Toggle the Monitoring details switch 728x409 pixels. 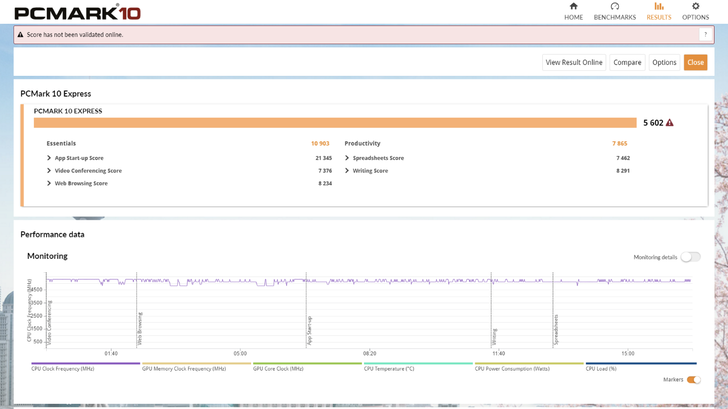690,257
